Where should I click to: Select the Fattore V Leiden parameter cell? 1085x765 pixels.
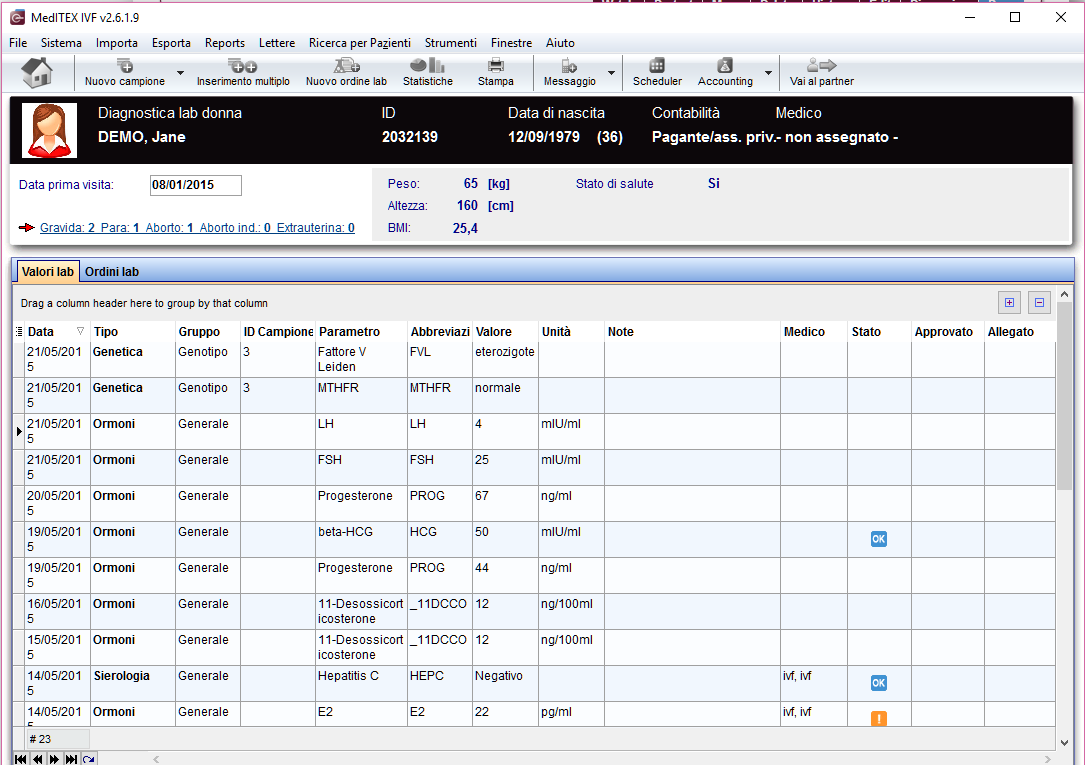pyautogui.click(x=361, y=359)
